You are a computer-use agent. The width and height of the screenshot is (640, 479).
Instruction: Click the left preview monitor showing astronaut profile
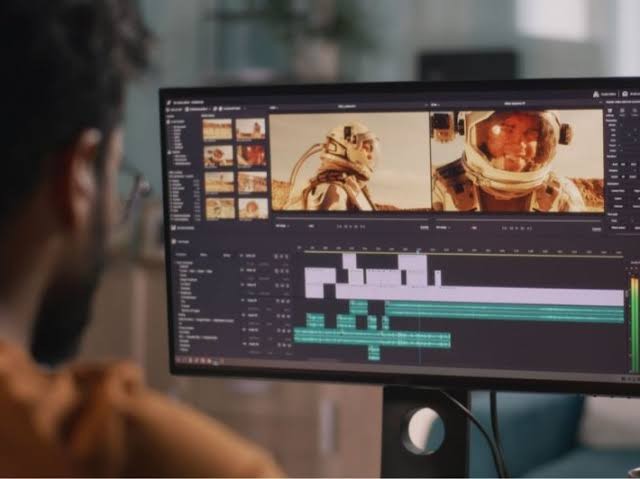[x=350, y=161]
